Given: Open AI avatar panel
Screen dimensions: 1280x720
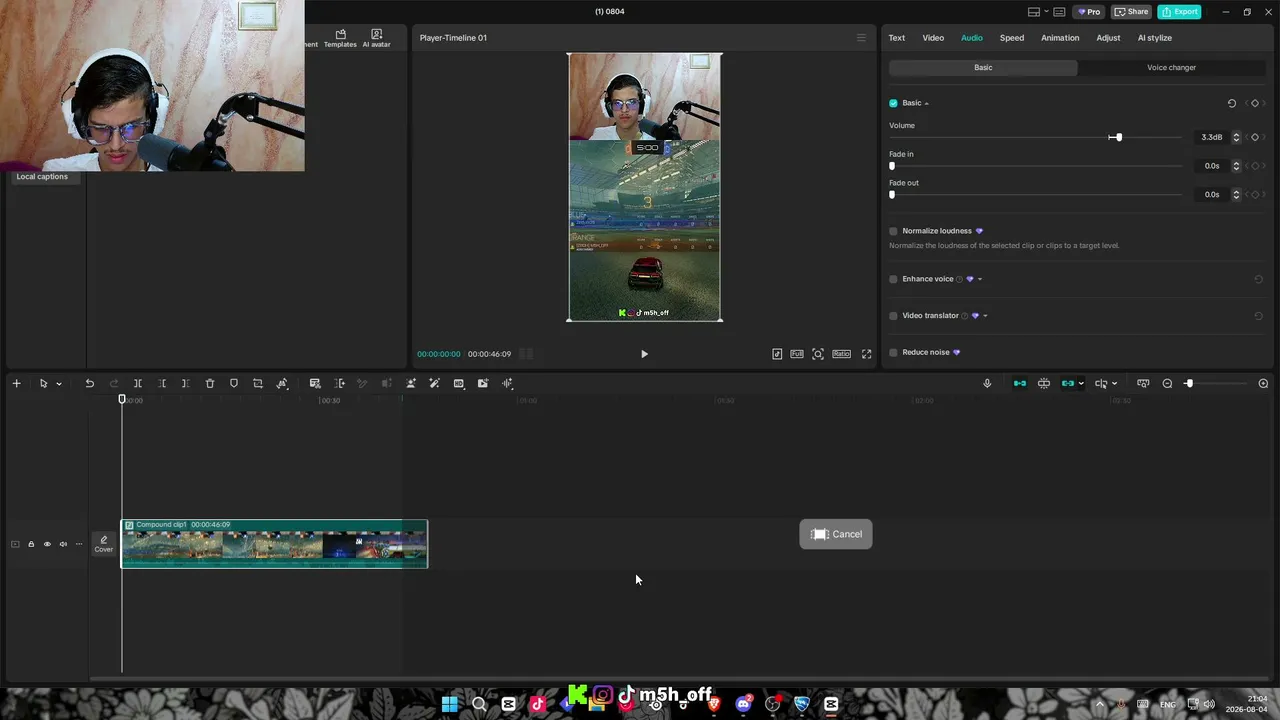Looking at the screenshot, I should pos(376,38).
